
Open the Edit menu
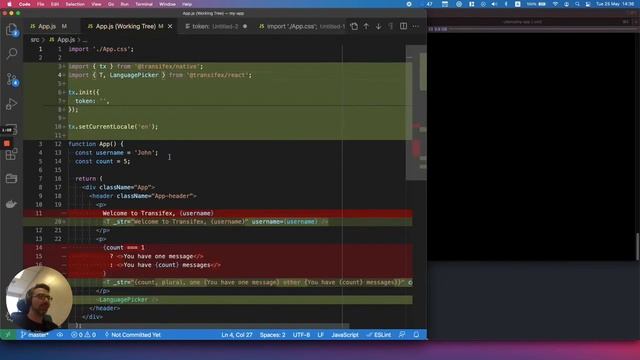click(55, 4)
